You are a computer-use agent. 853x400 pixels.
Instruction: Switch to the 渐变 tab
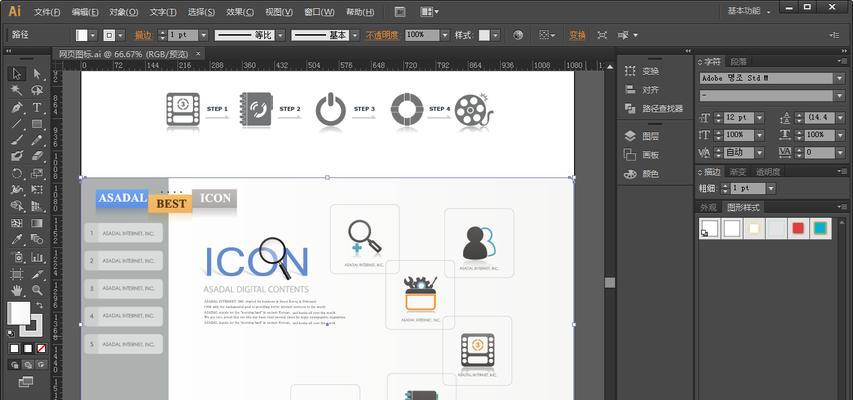click(738, 172)
